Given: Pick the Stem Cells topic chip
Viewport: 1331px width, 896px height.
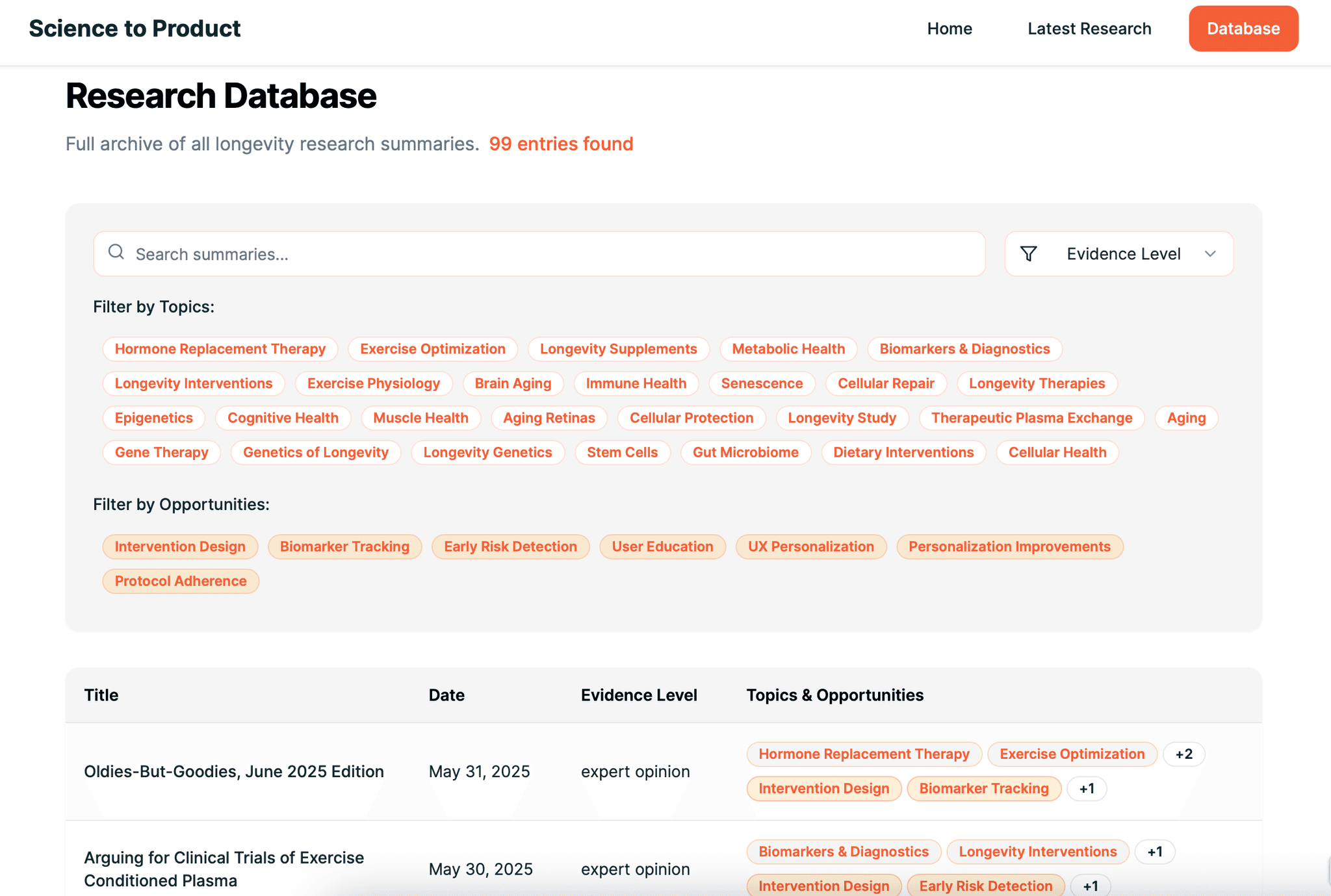Looking at the screenshot, I should pyautogui.click(x=622, y=452).
